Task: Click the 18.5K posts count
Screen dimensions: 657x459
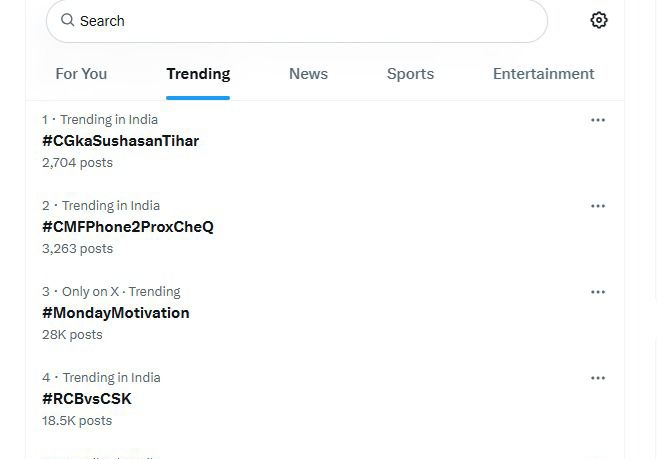Action: (77, 420)
